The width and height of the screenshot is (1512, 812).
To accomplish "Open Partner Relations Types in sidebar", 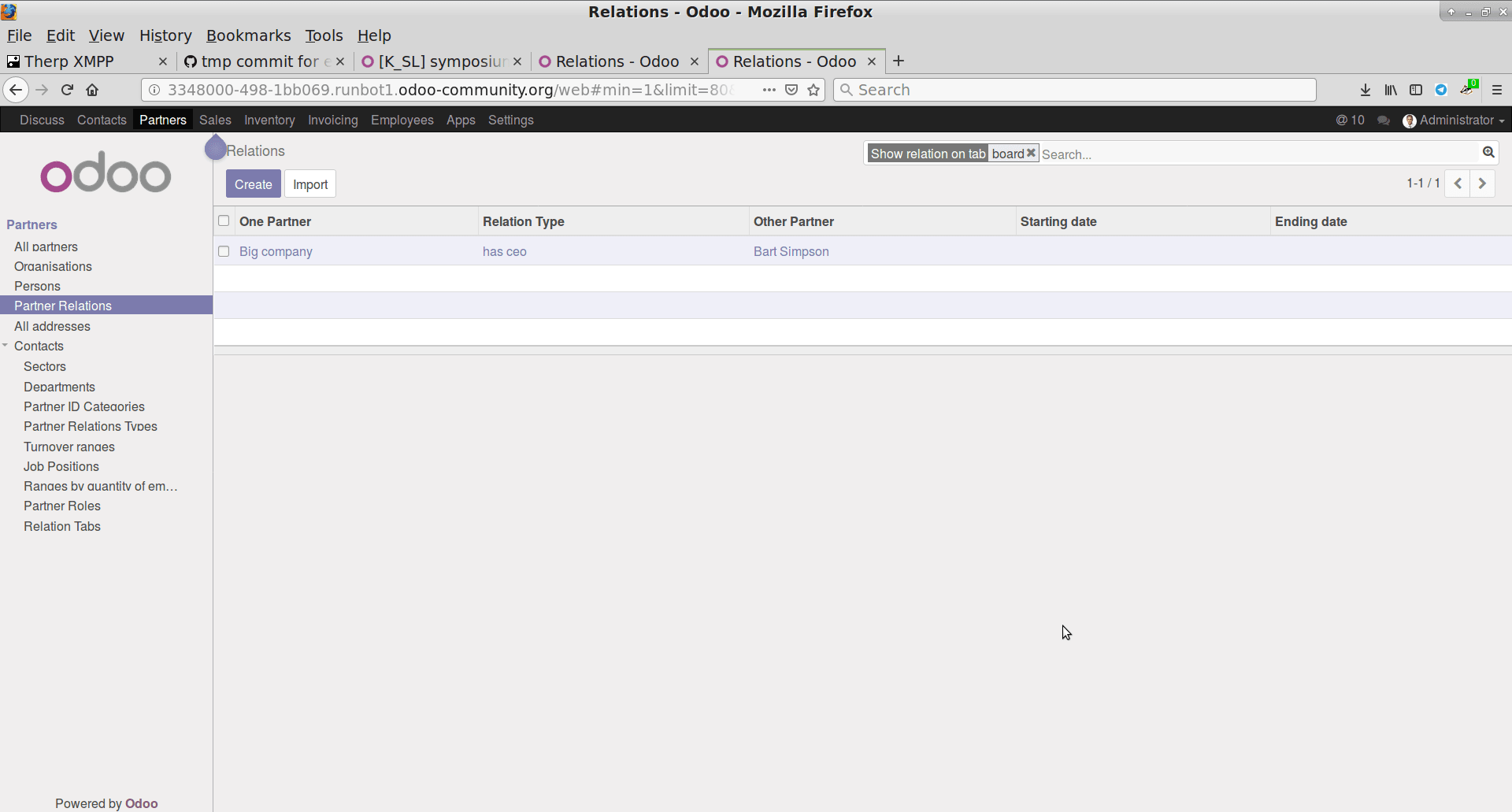I will coord(91,426).
